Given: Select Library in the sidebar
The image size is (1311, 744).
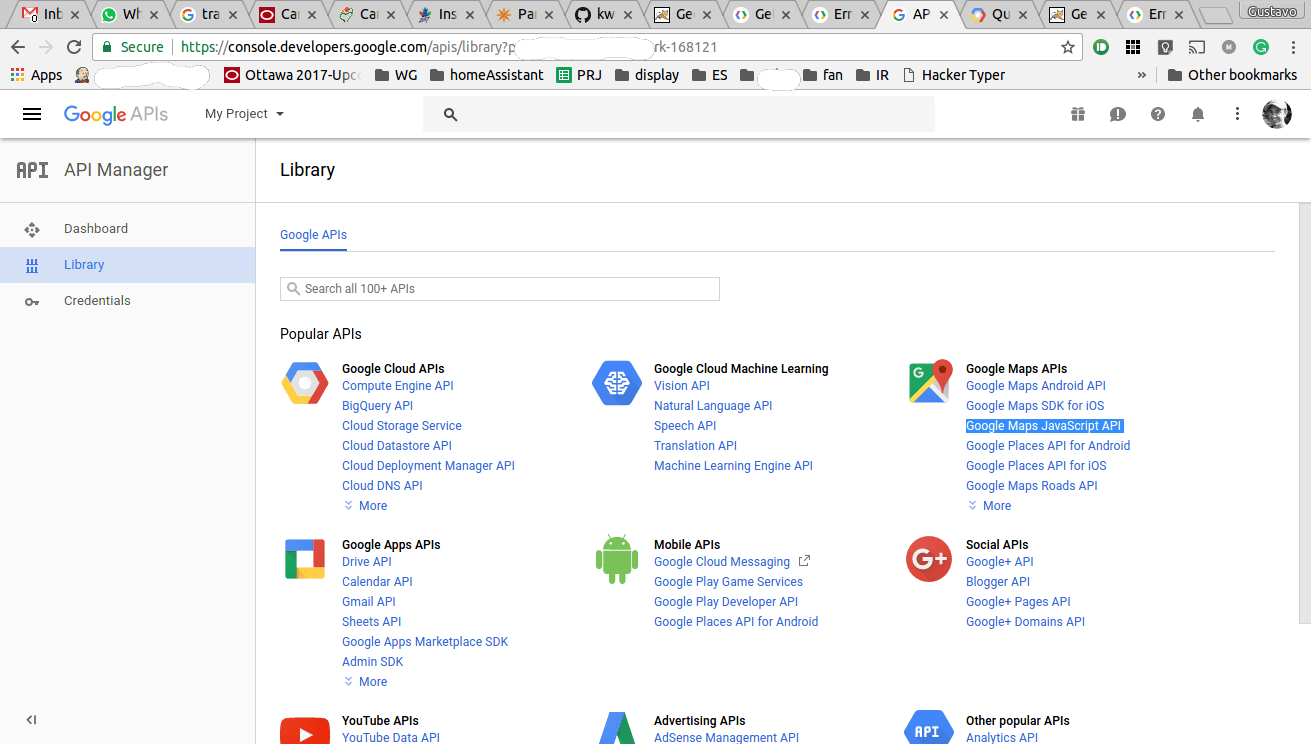Looking at the screenshot, I should pos(127,265).
